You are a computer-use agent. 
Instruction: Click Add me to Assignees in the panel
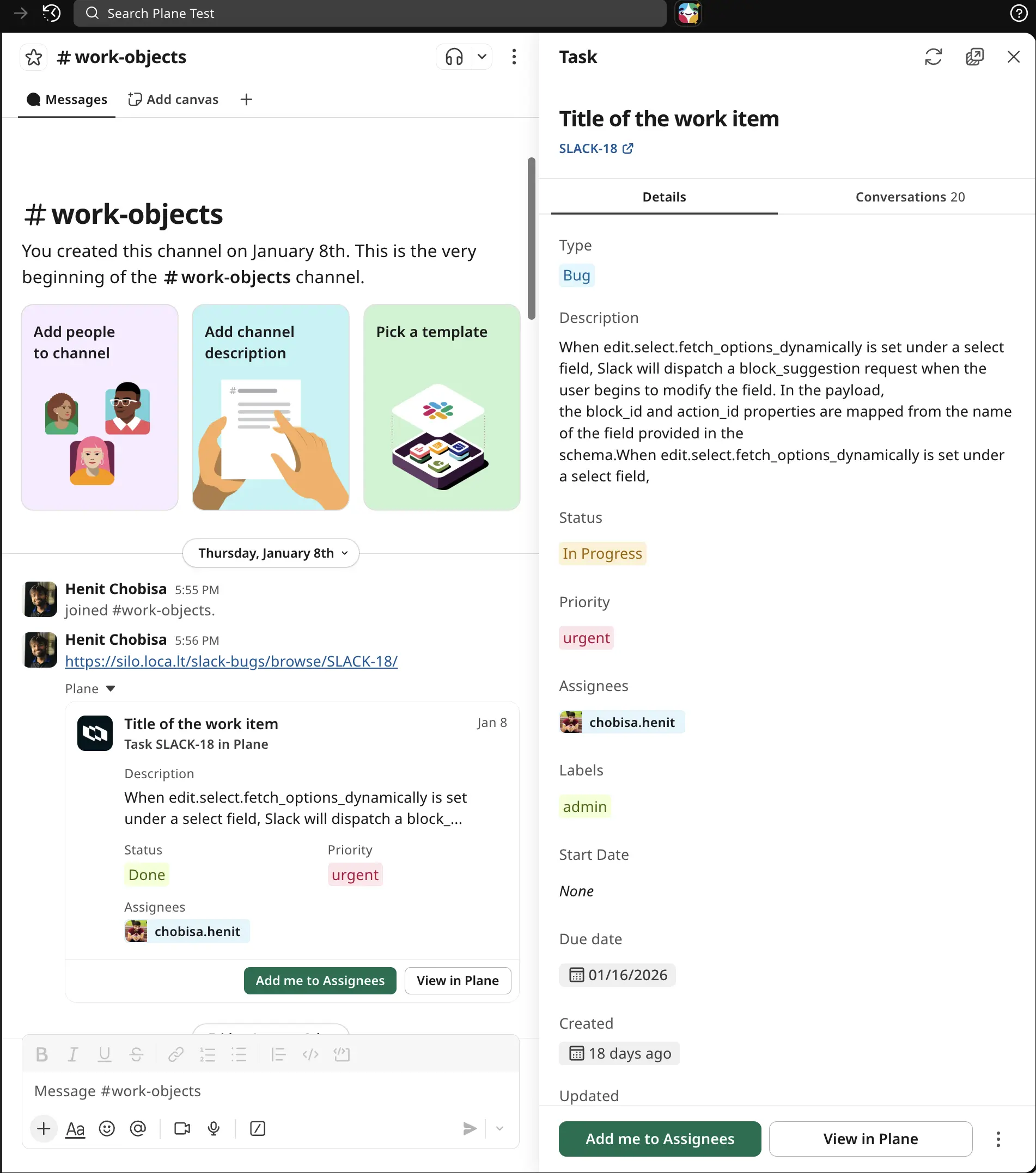(x=659, y=1139)
